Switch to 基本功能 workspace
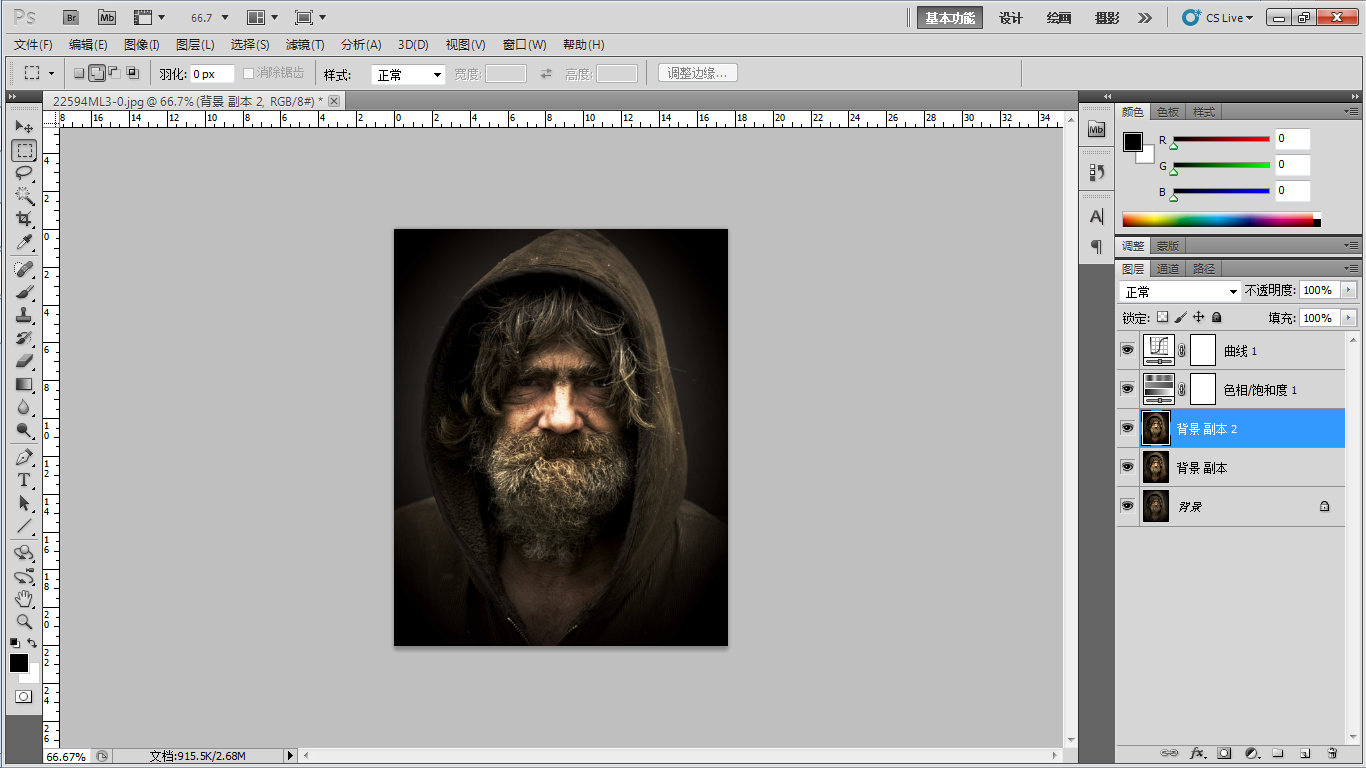 [x=950, y=18]
